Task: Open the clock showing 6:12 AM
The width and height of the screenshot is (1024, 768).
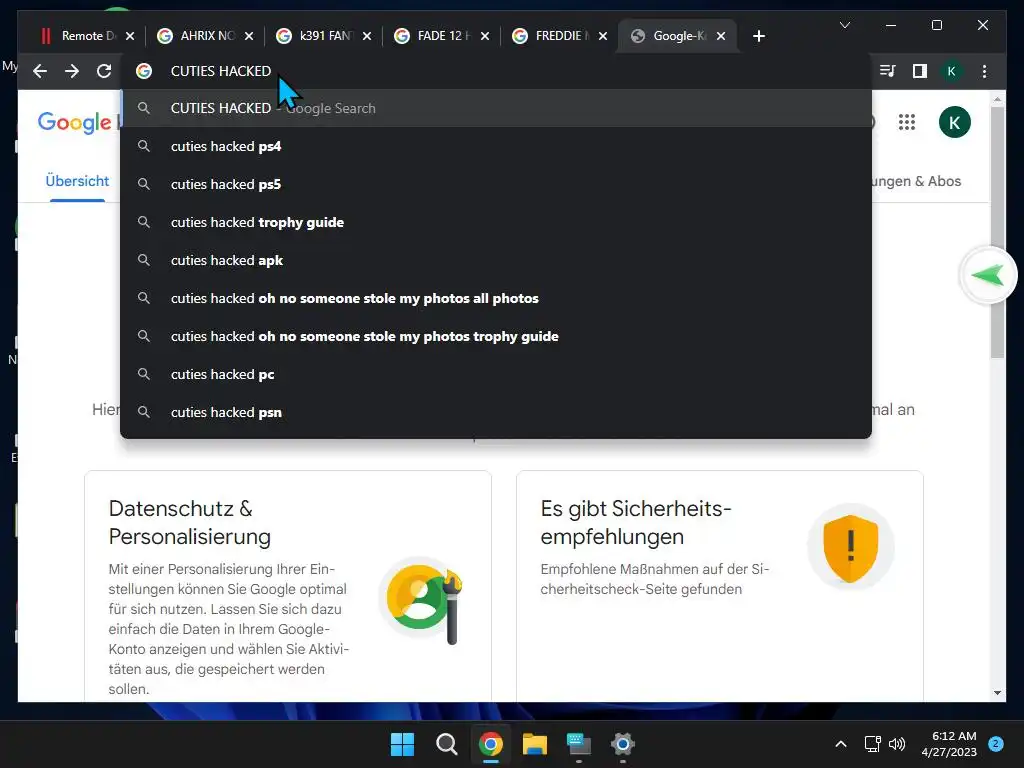Action: click(949, 744)
